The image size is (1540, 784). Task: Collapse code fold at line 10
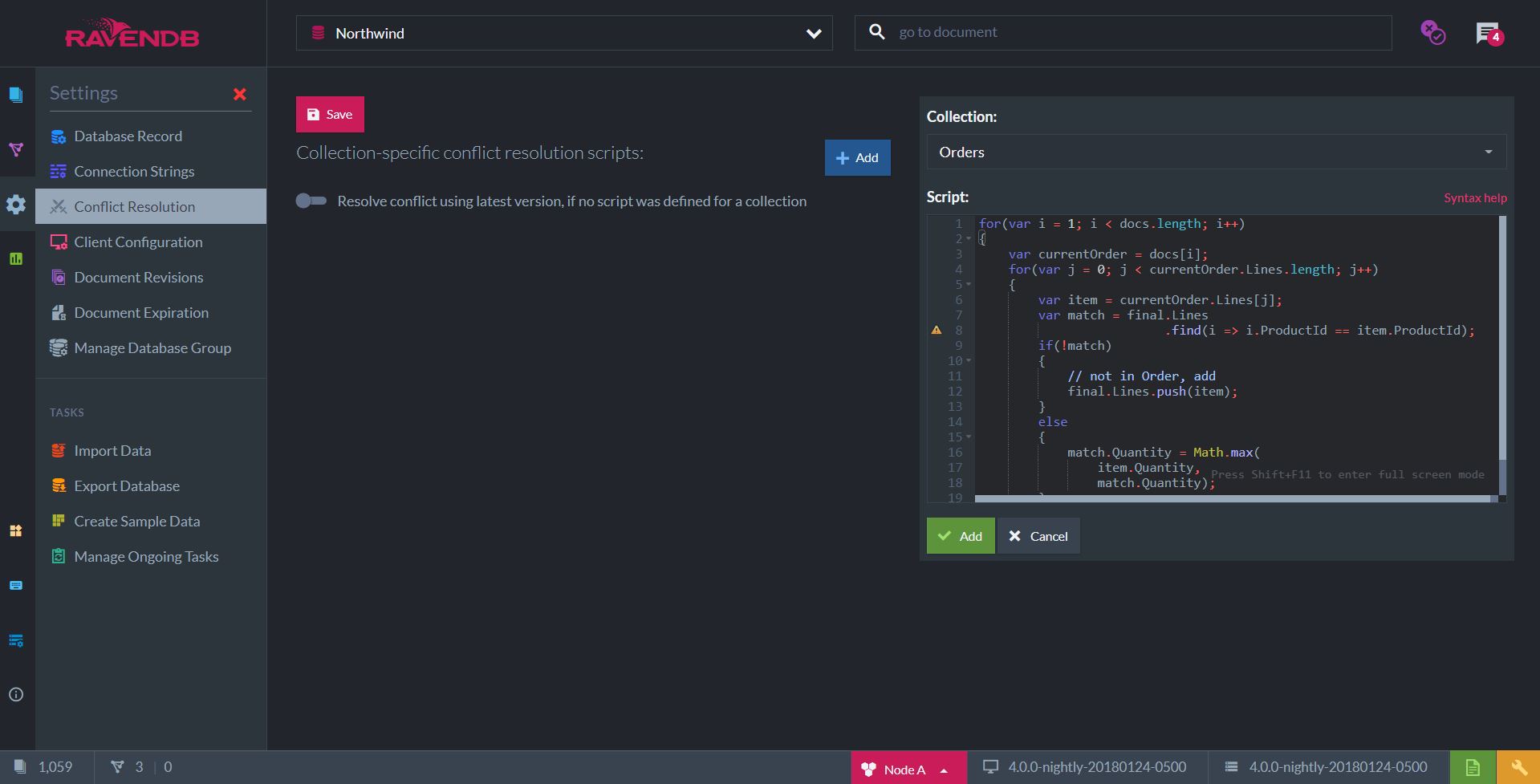point(969,361)
